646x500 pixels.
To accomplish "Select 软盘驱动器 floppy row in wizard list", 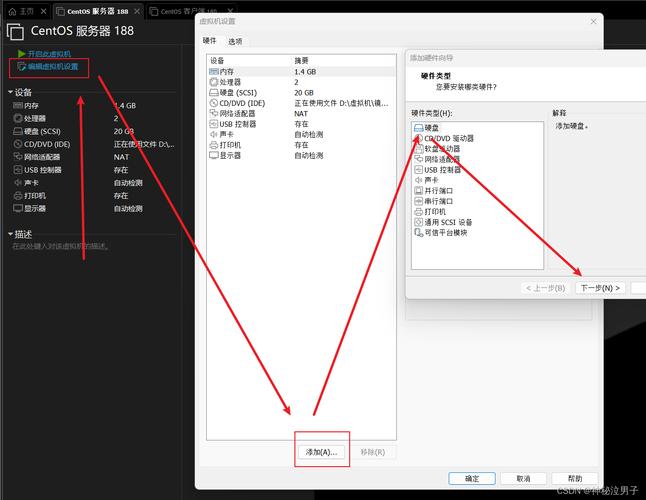I will (478, 149).
